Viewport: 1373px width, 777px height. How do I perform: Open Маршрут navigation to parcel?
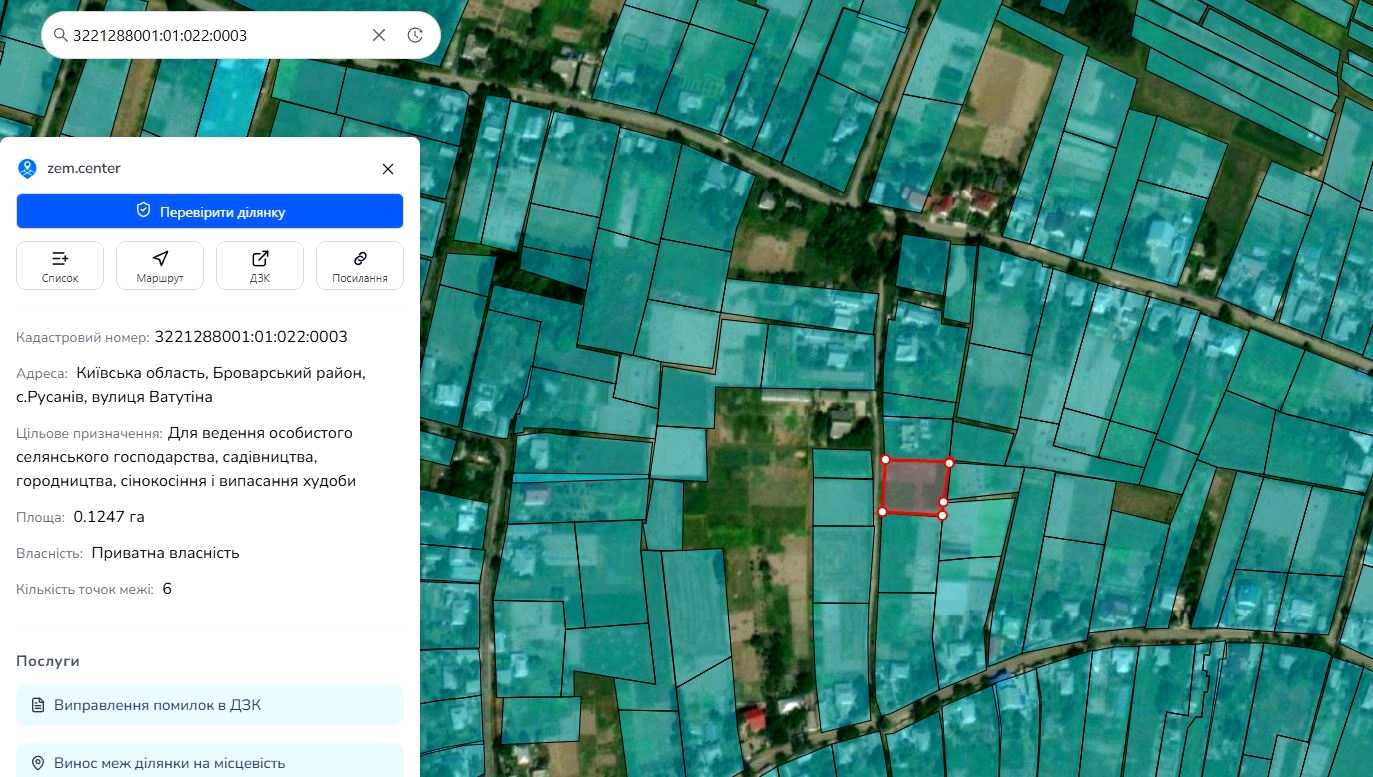point(160,266)
